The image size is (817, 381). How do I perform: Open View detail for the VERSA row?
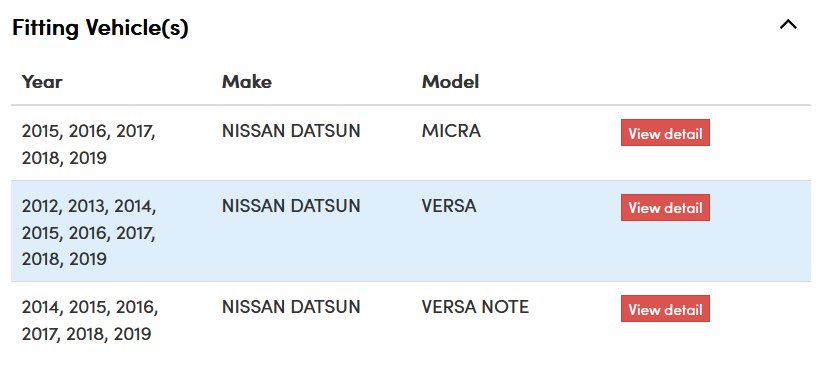[665, 207]
